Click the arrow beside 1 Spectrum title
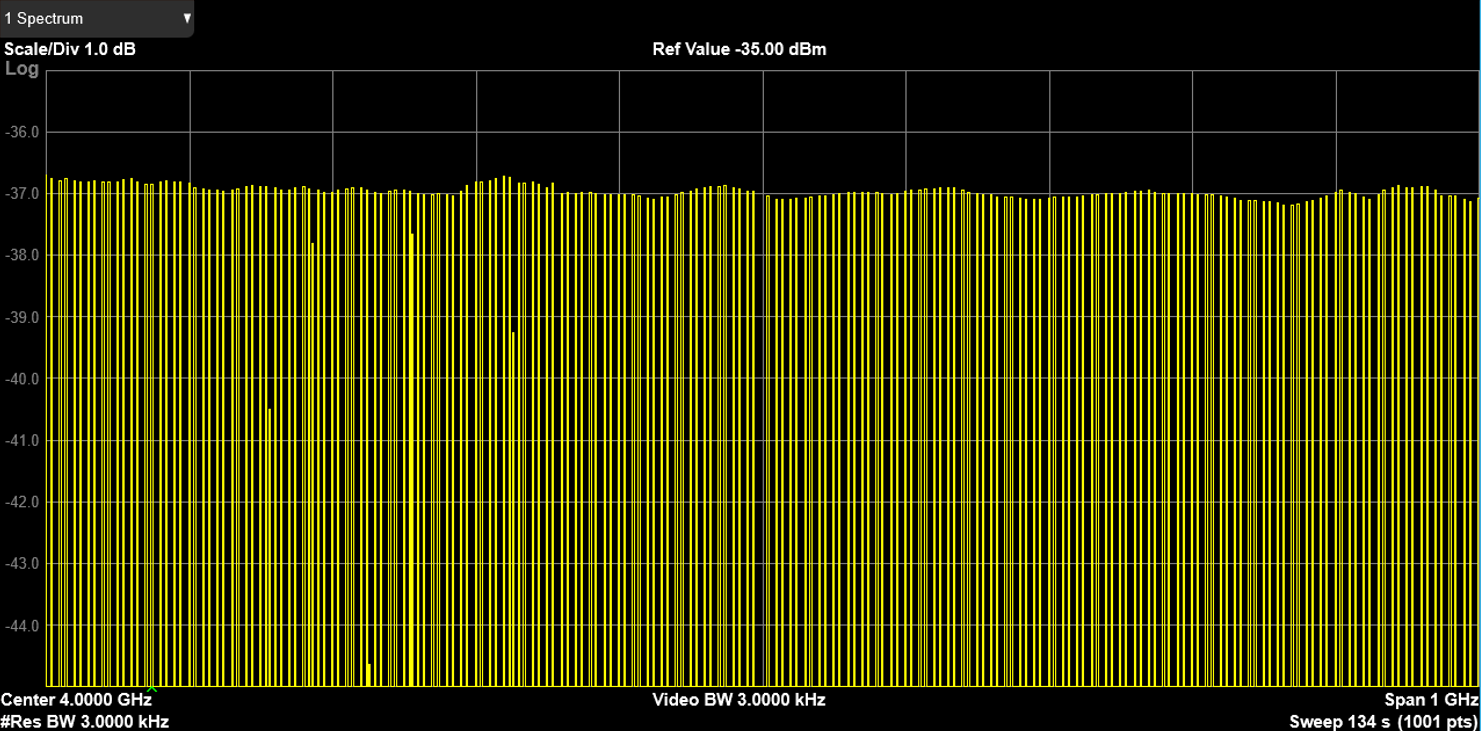1481x731 pixels. [x=186, y=18]
